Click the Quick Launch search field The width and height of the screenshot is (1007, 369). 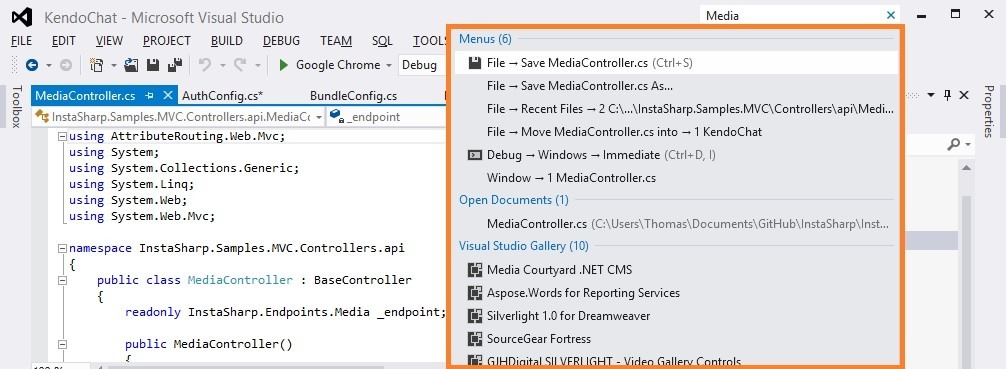(x=793, y=15)
